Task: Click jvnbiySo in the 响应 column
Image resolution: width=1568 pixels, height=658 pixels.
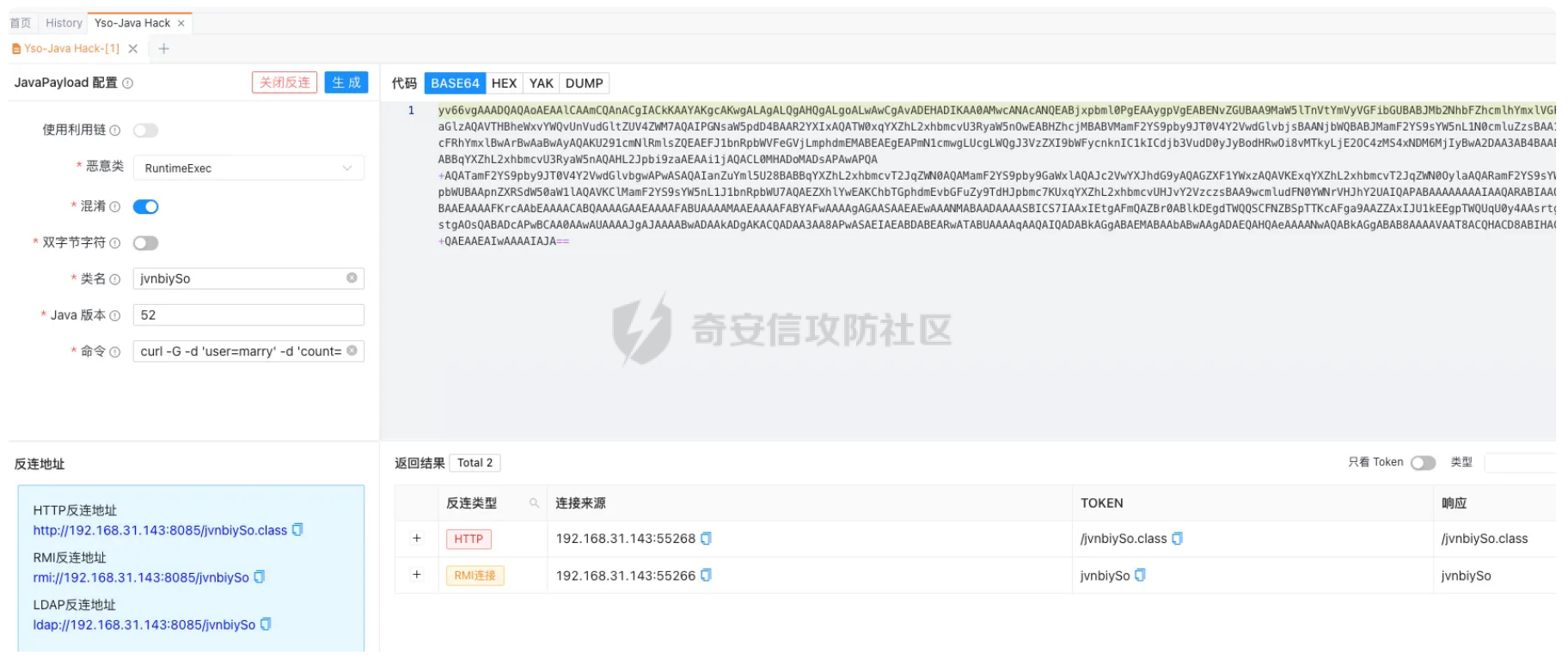Action: click(x=1467, y=576)
